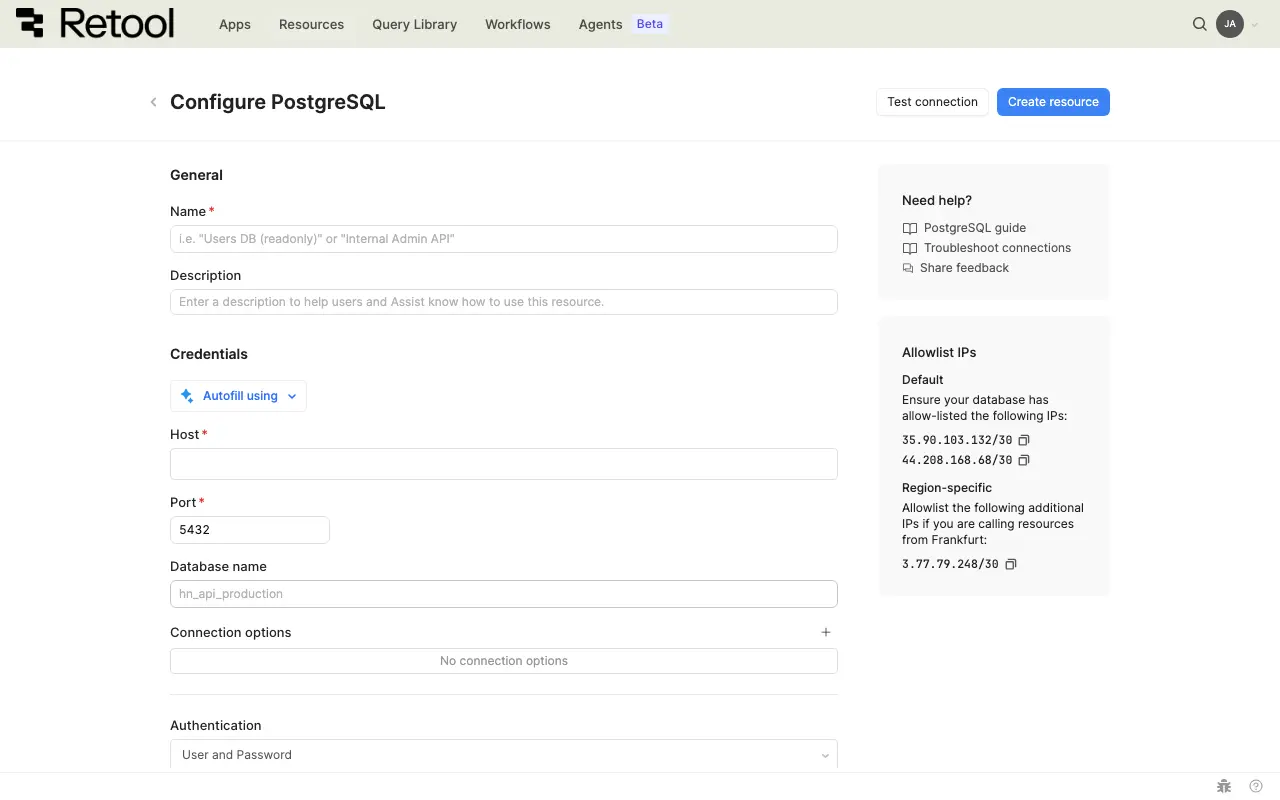Click the Test connection button
The width and height of the screenshot is (1280, 800).
[932, 102]
